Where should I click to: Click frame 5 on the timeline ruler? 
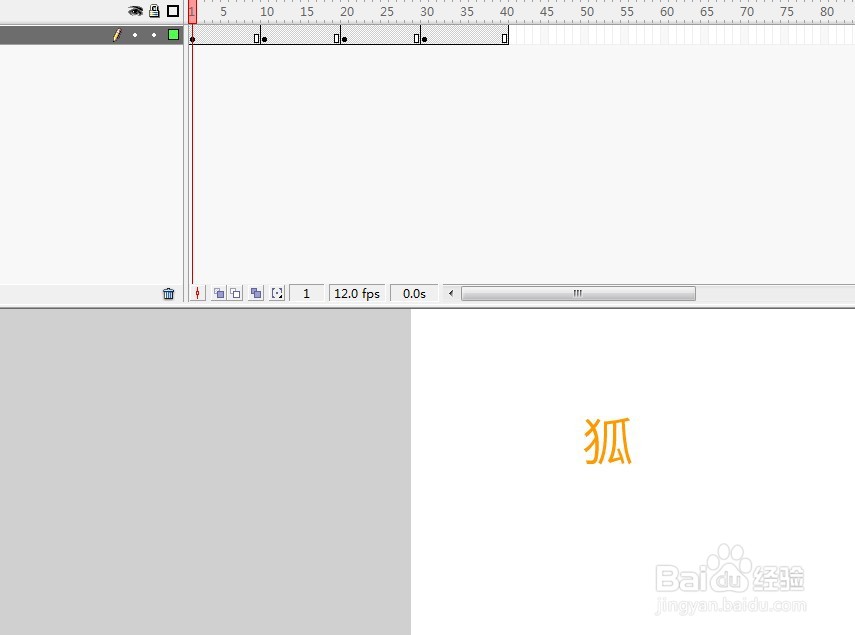point(224,11)
